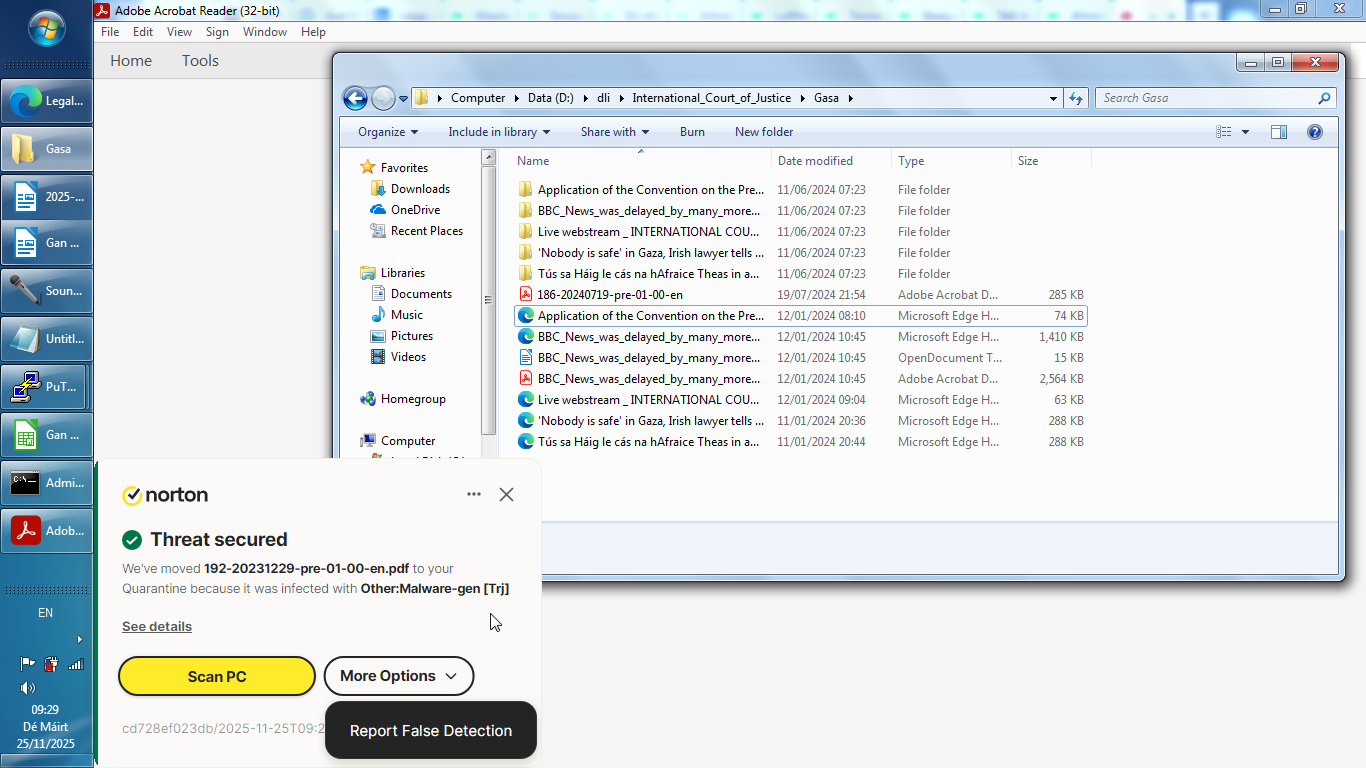Click the Homegroup icon in the navigation pane
The height and width of the screenshot is (768, 1366).
(x=368, y=399)
